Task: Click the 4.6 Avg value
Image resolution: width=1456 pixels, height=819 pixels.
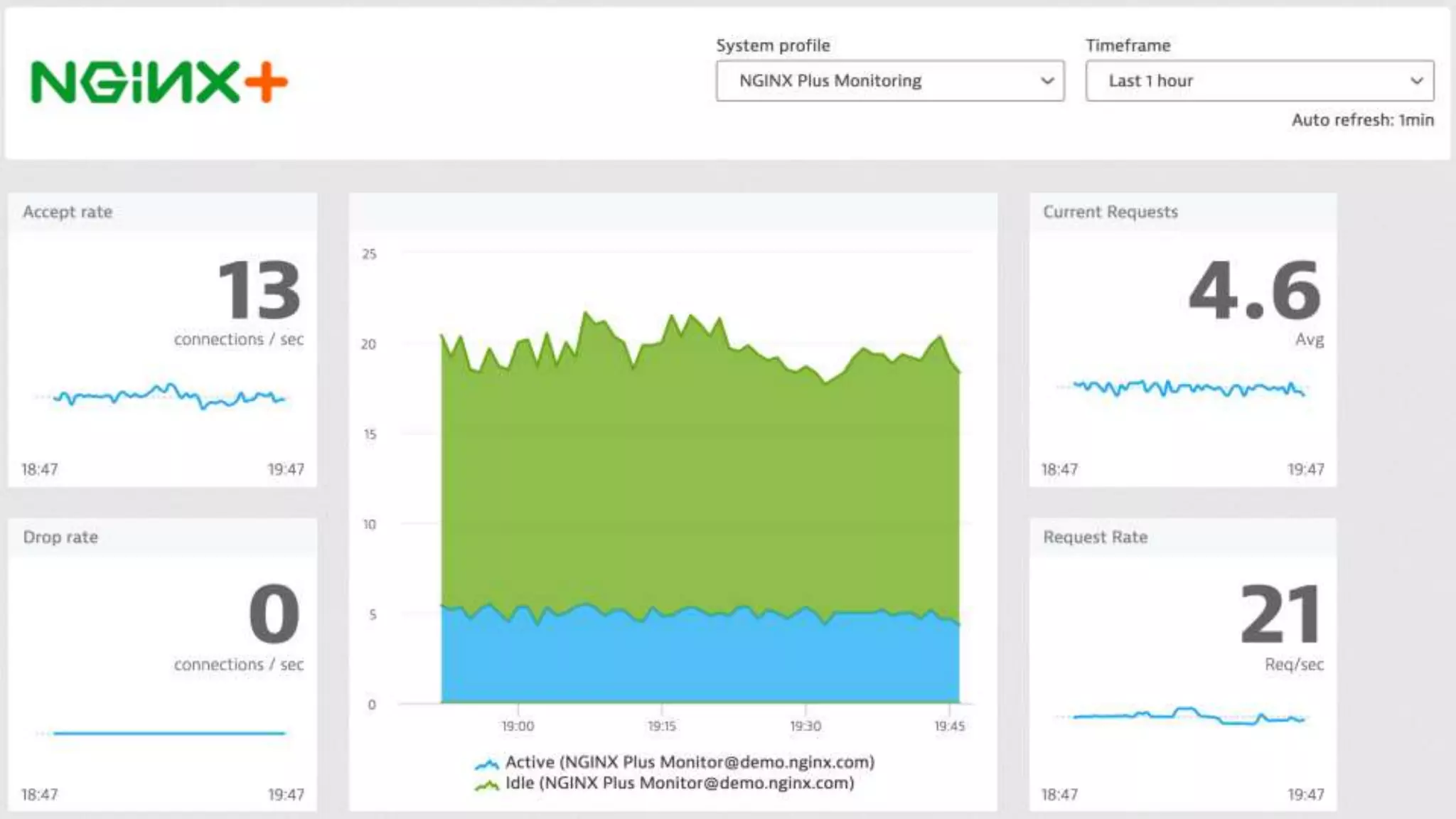Action: click(x=1254, y=291)
